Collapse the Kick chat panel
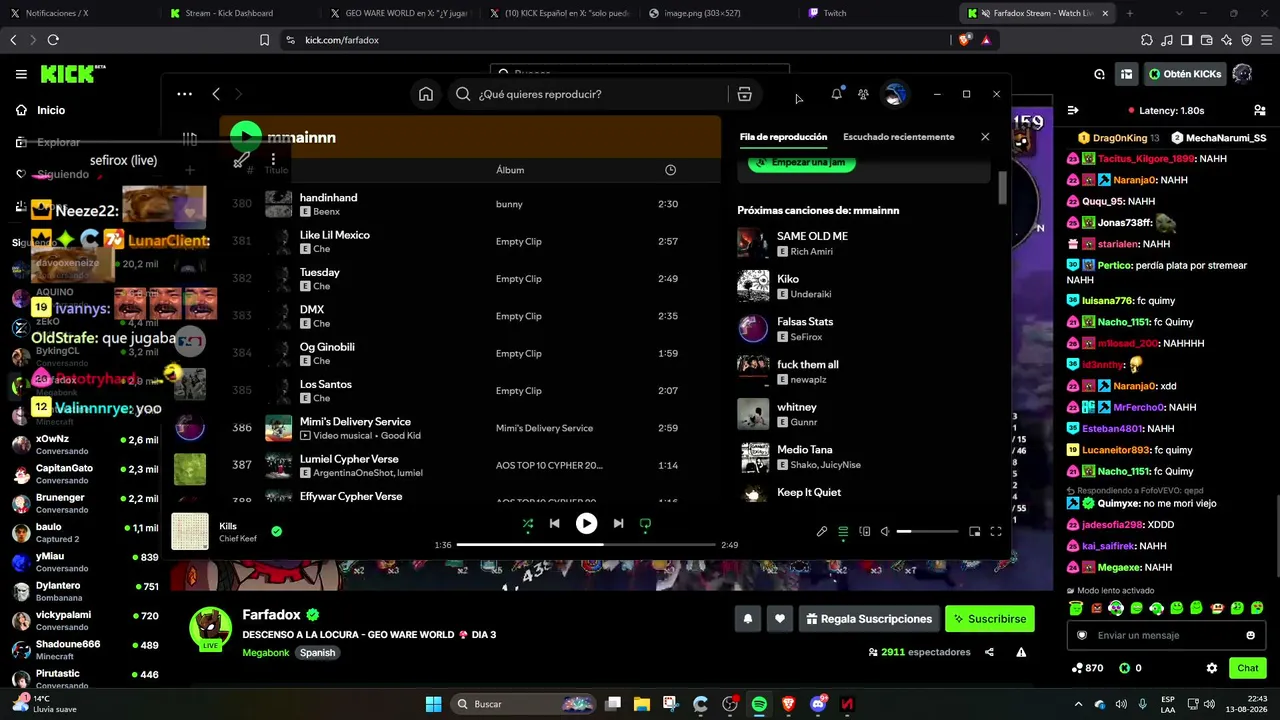 pos(1072,110)
